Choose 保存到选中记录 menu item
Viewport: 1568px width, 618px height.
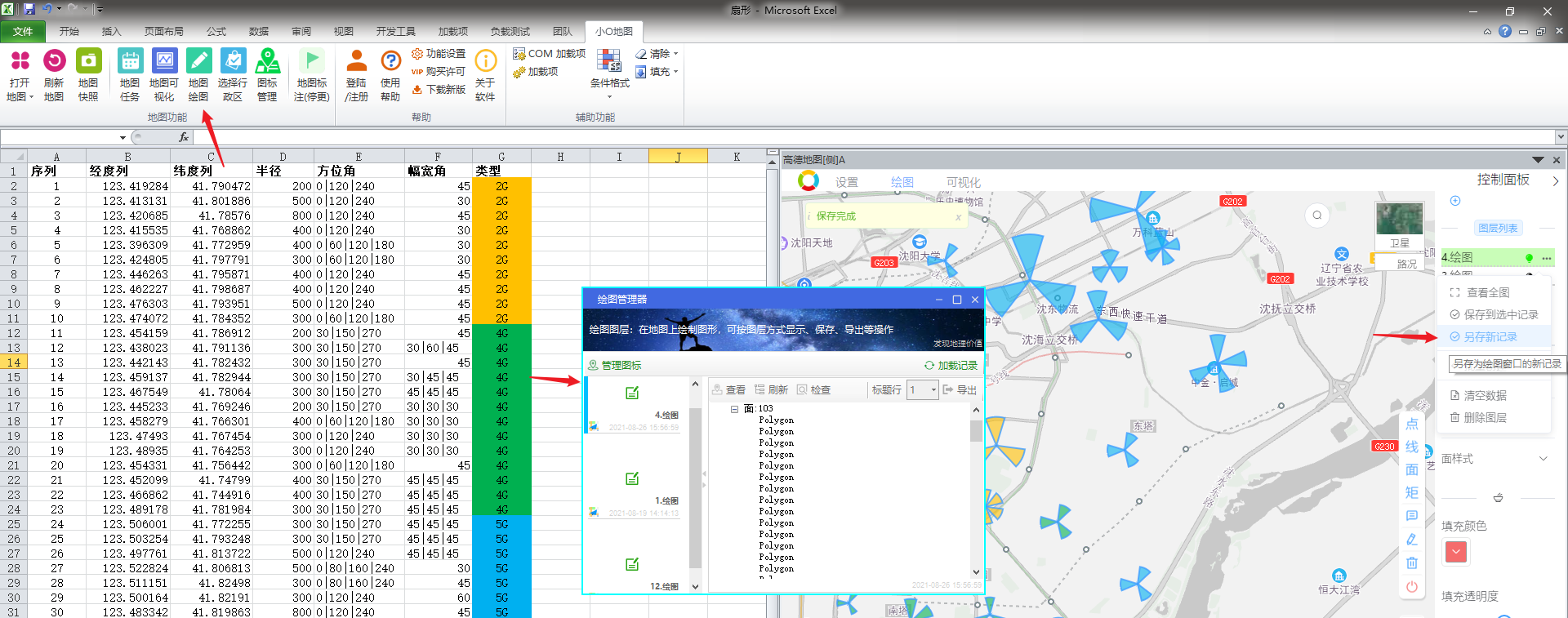click(x=1494, y=315)
